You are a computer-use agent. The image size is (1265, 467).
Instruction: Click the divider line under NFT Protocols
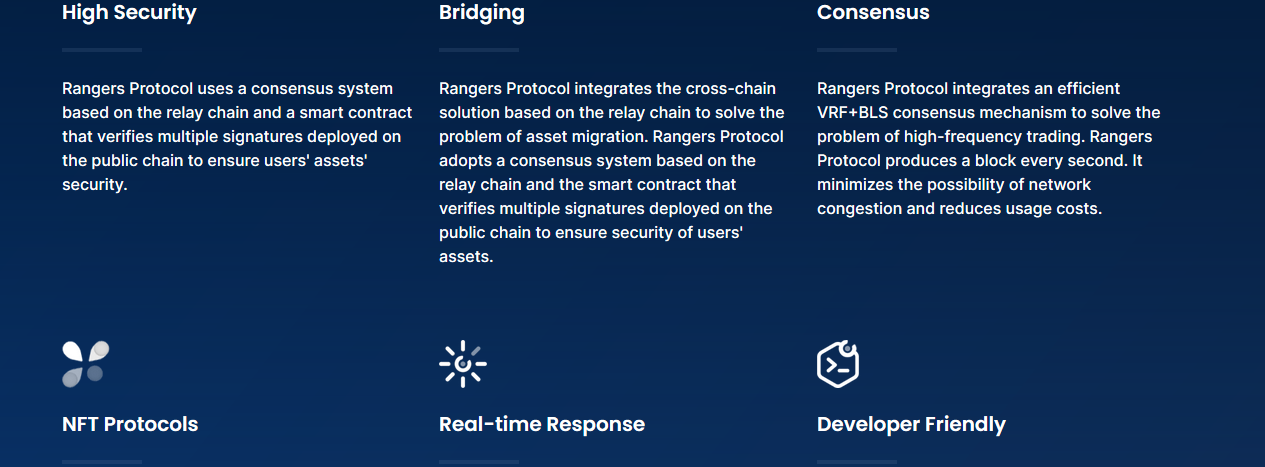coord(102,462)
